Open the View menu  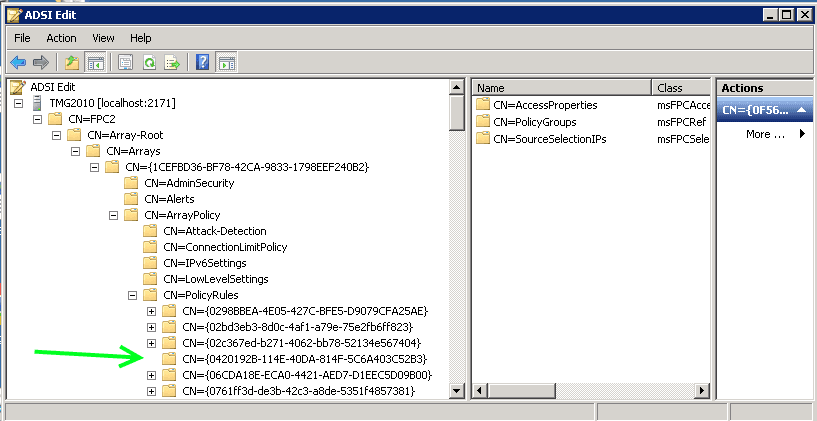click(x=103, y=38)
